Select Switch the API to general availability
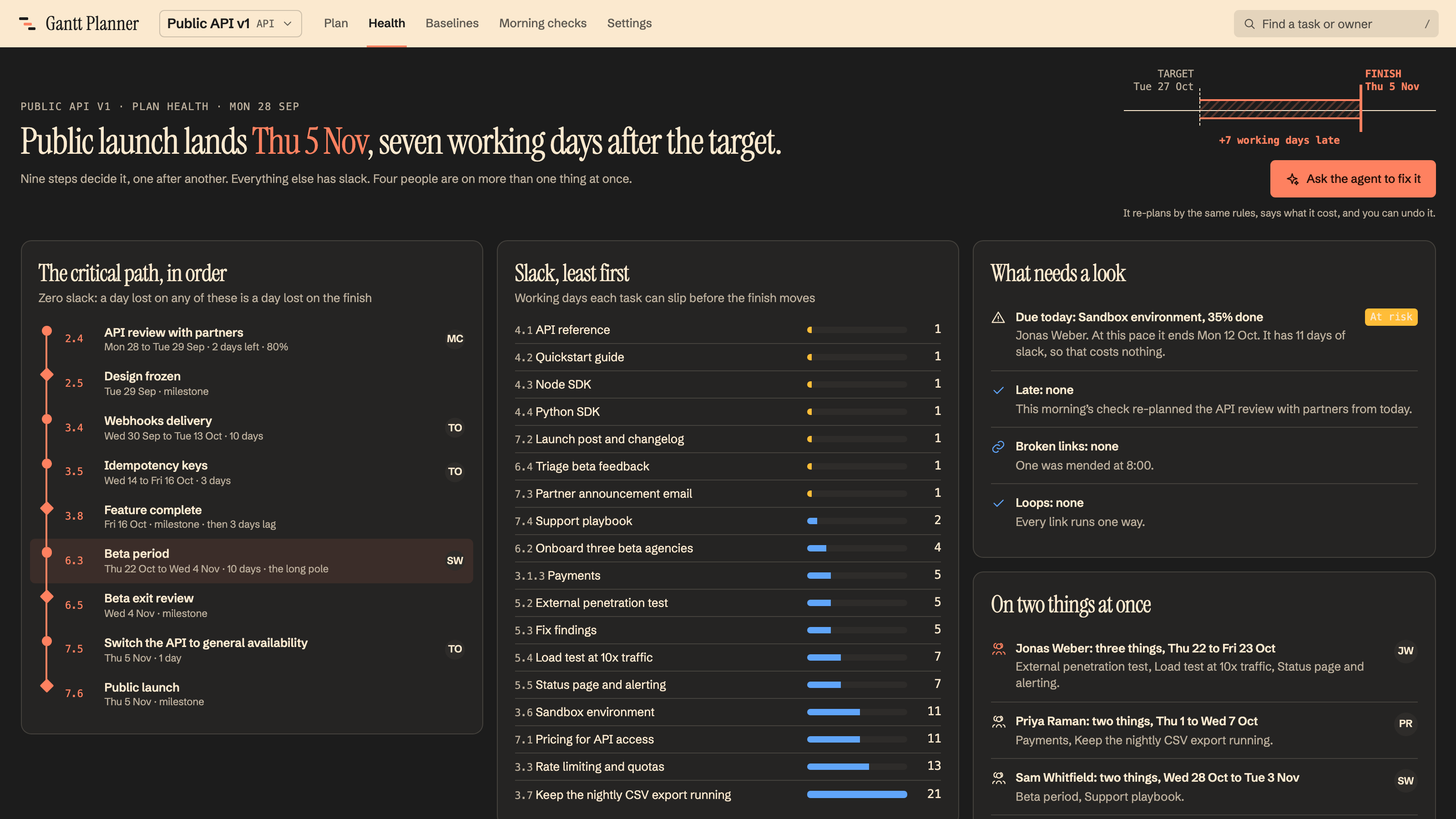The width and height of the screenshot is (1456, 819). click(252, 650)
